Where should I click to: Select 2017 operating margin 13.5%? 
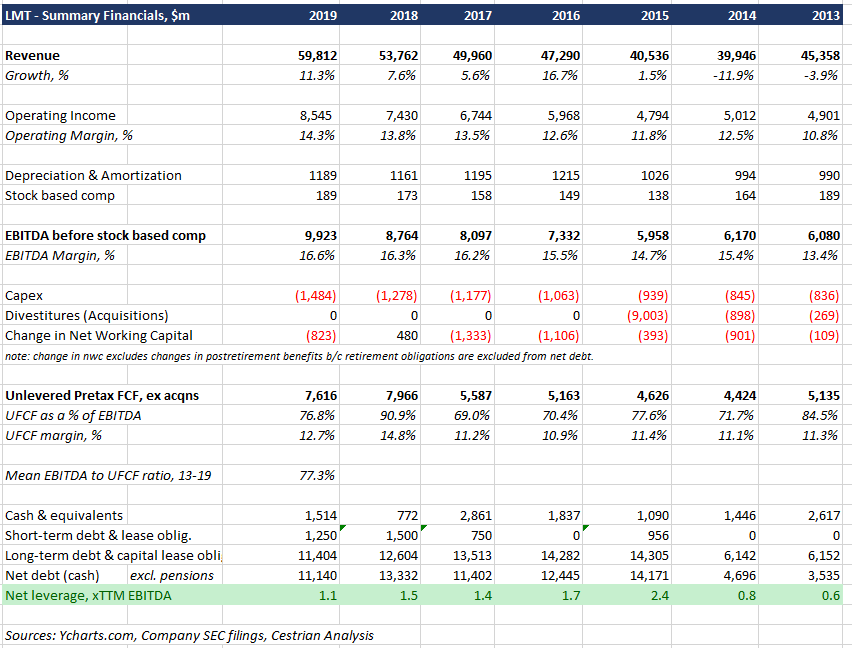click(472, 136)
